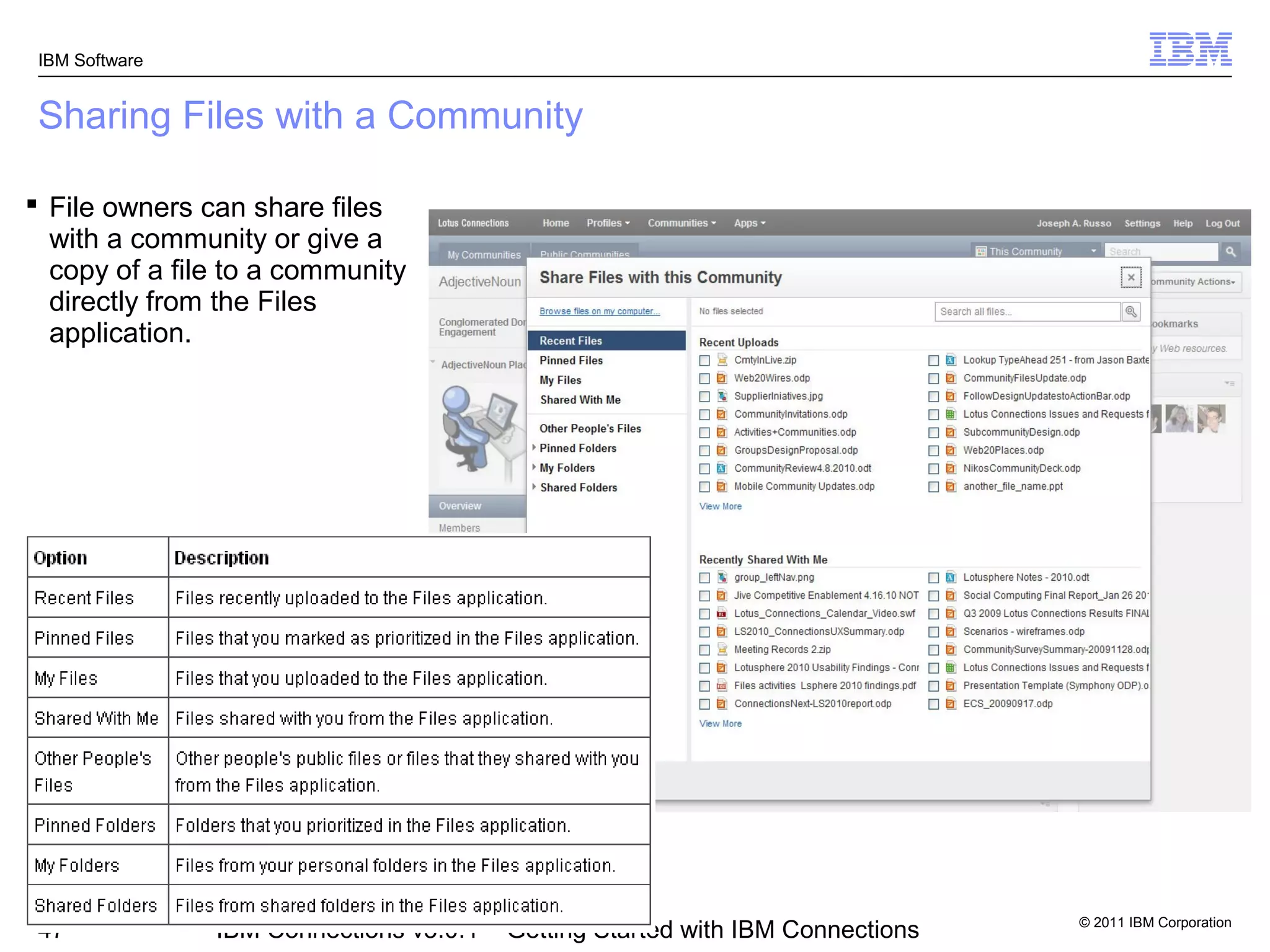Open the Overview item in the community nav

(x=477, y=506)
